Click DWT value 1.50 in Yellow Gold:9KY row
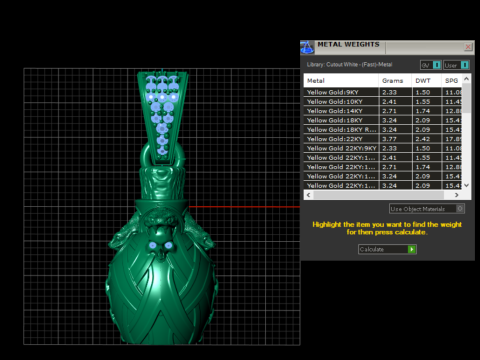Screen dimensions: 480x360 click(423, 92)
